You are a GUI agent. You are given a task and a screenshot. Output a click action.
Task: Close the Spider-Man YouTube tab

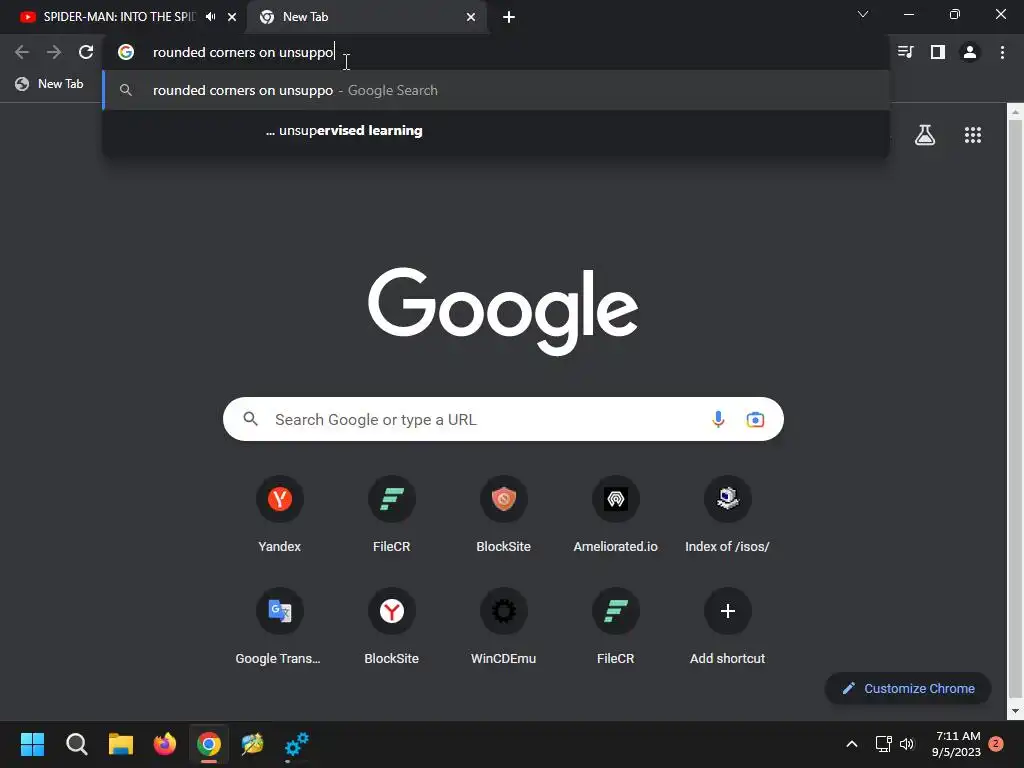point(232,17)
